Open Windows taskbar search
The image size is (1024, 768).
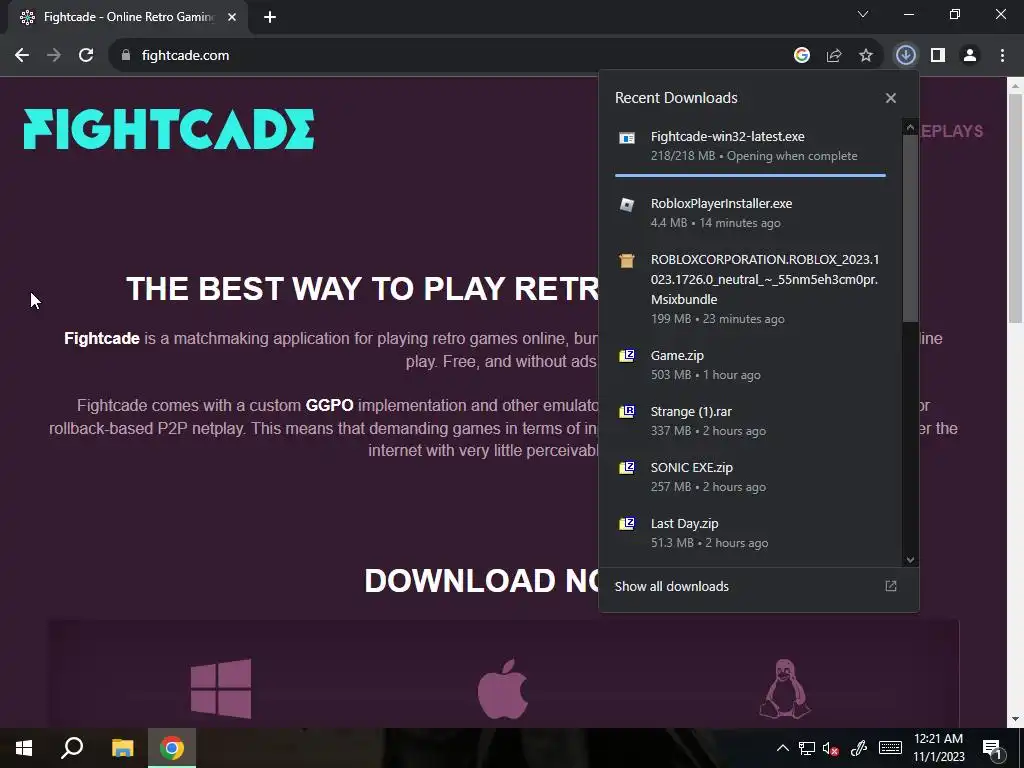point(72,748)
